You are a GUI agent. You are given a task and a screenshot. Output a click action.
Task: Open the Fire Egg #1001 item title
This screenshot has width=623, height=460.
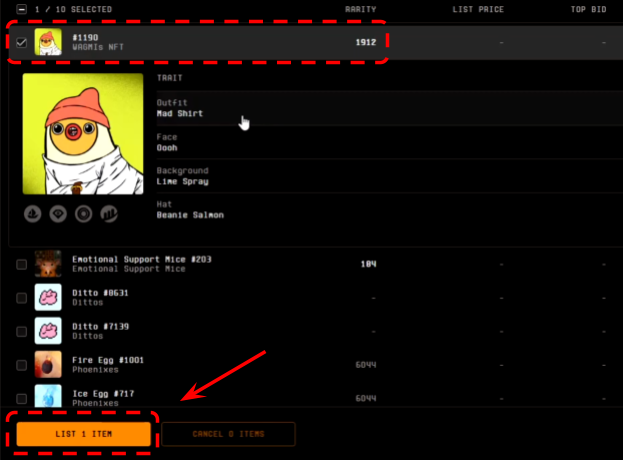[108, 360]
